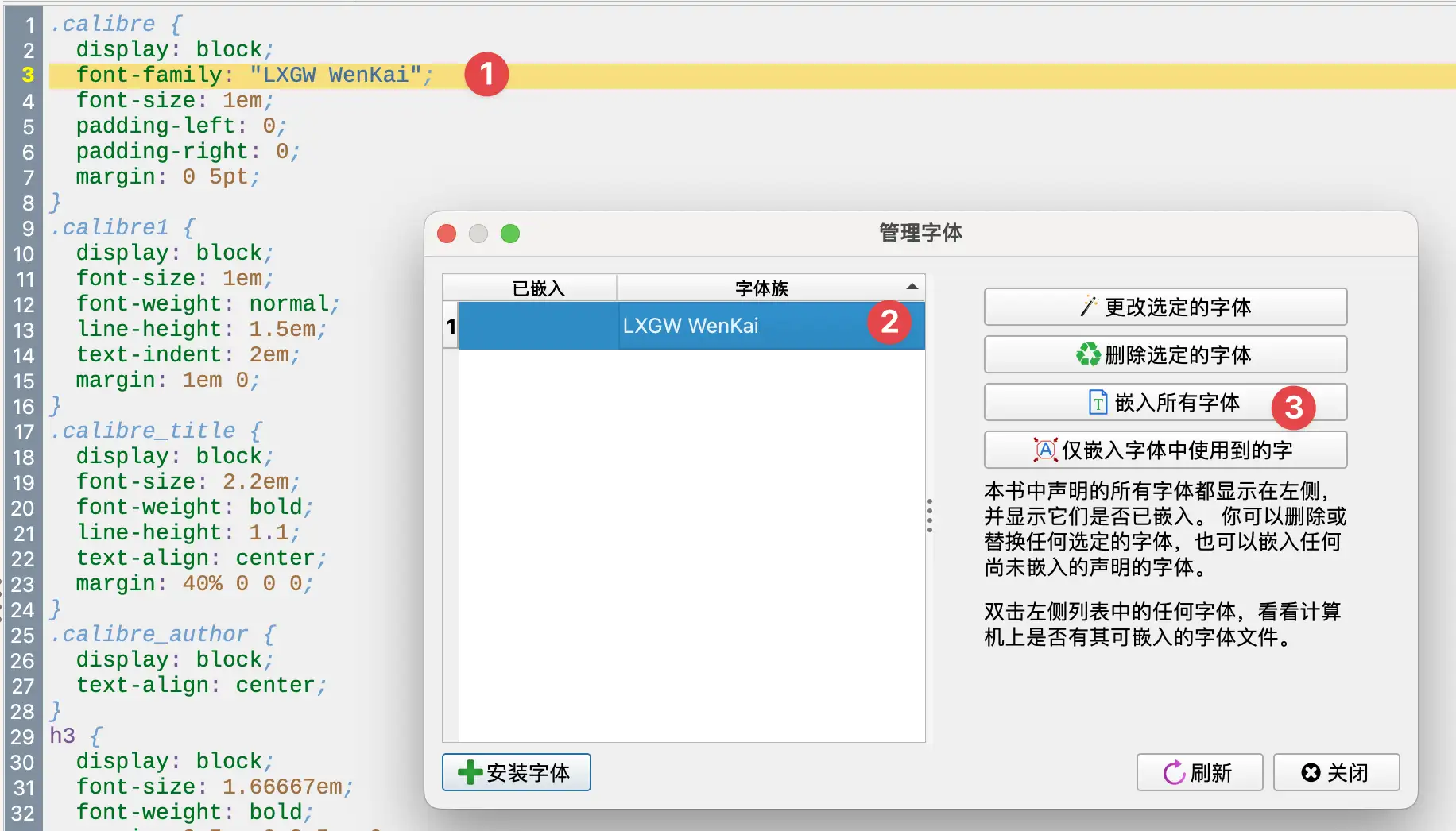
Task: Click the dotted splitter handle in dialog
Action: pos(929,516)
